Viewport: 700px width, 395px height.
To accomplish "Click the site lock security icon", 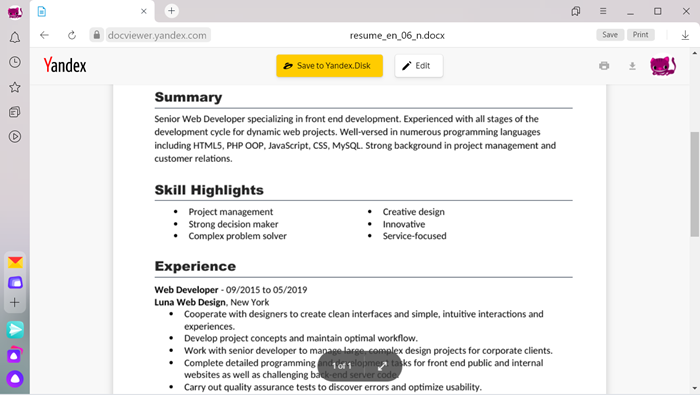I will [x=96, y=35].
